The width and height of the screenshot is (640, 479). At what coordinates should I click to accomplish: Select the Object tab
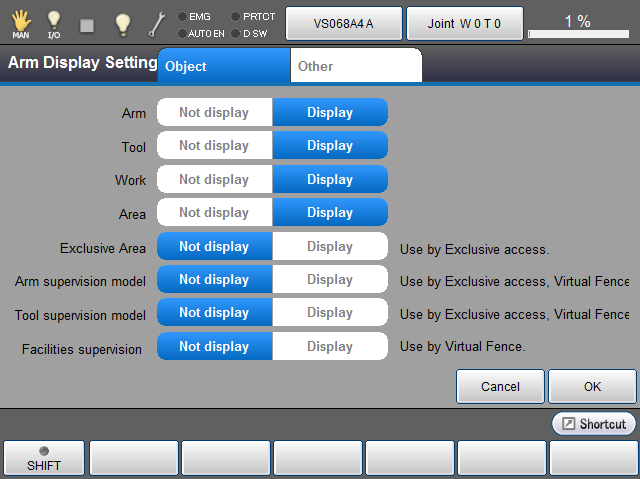(224, 66)
